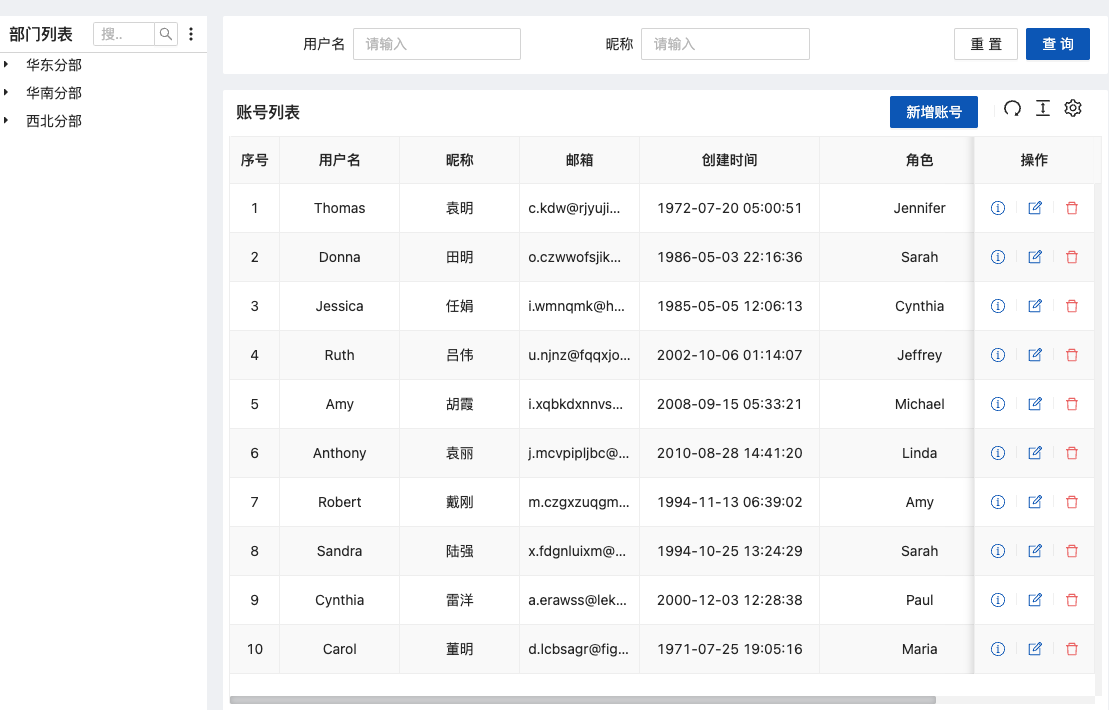The image size is (1109, 710).
Task: Show info for Sandra's account
Action: [x=997, y=551]
